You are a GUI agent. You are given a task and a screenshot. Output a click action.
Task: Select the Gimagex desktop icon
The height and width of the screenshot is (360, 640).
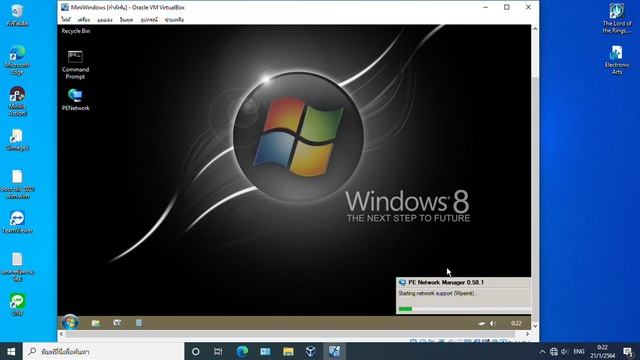[17, 140]
